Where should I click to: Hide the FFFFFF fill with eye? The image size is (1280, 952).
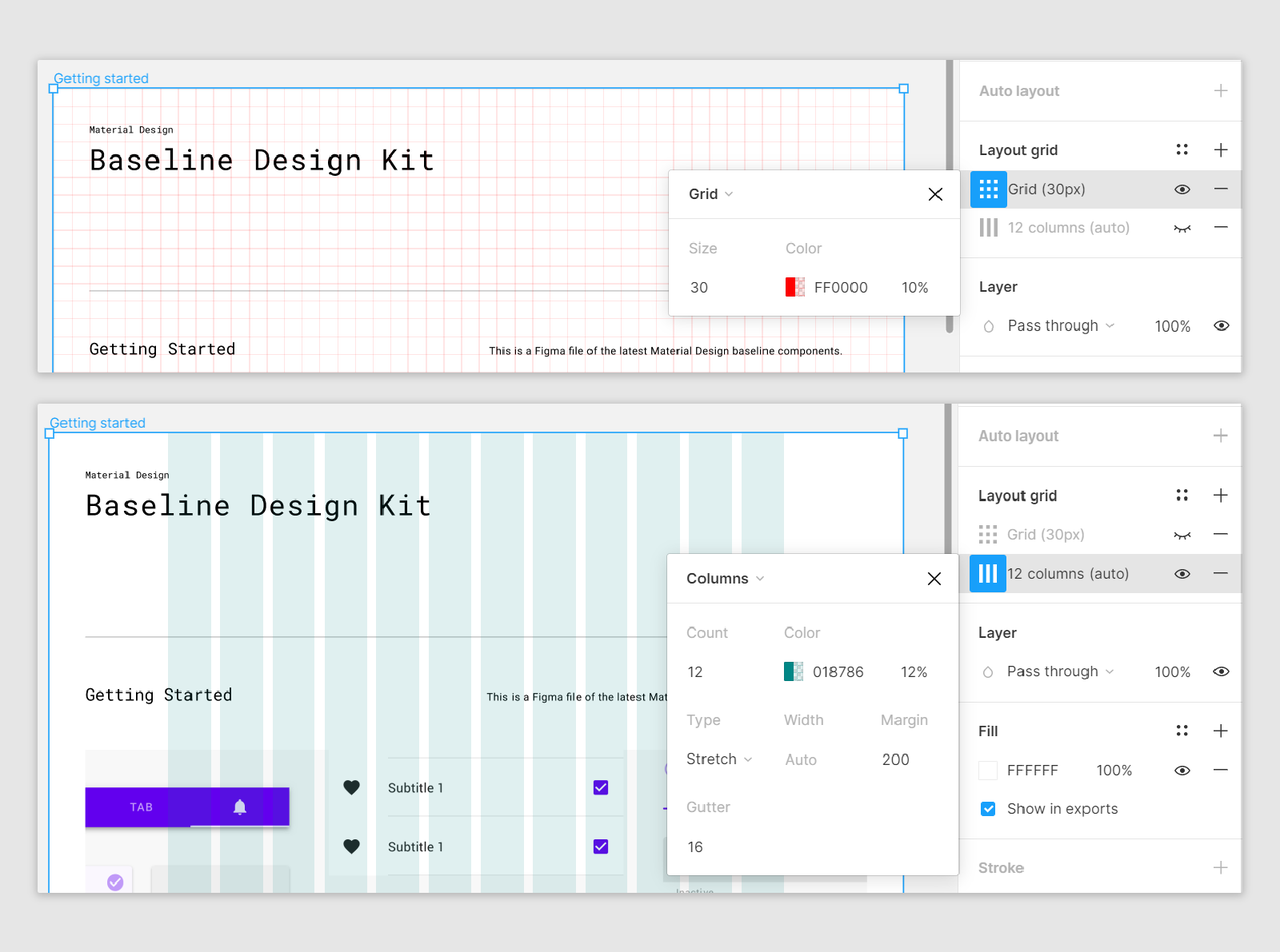[1182, 771]
